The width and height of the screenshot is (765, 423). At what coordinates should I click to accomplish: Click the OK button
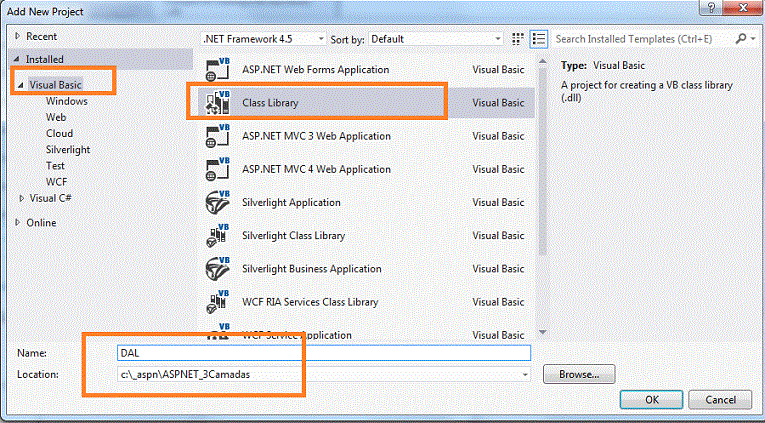[651, 400]
